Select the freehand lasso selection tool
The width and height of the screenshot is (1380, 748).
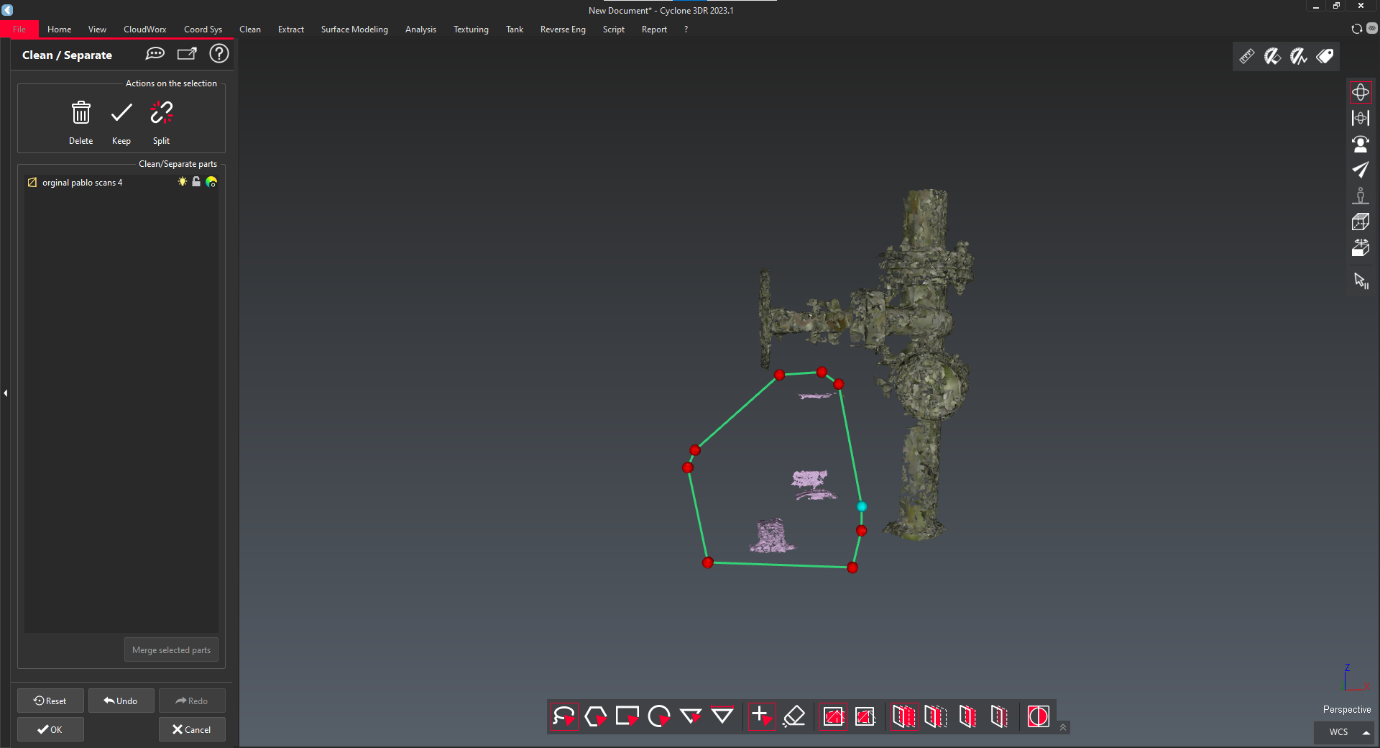click(564, 716)
